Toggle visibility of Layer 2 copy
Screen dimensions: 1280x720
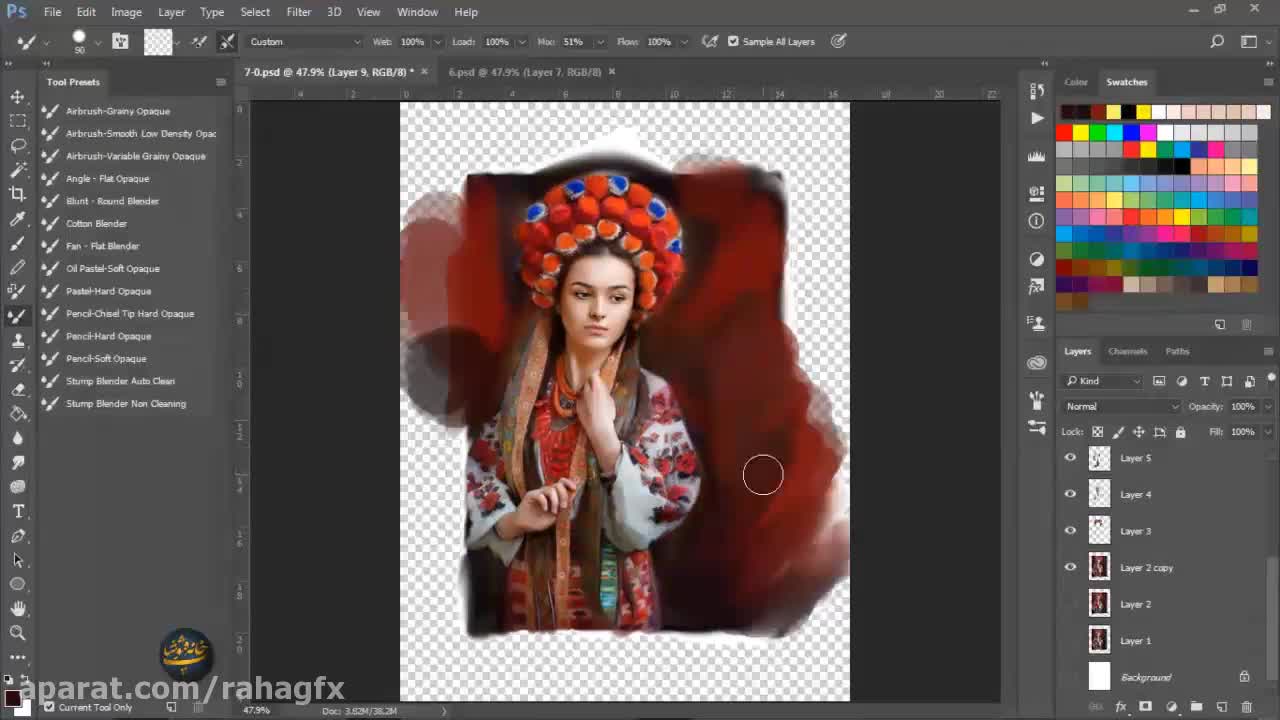click(x=1070, y=568)
